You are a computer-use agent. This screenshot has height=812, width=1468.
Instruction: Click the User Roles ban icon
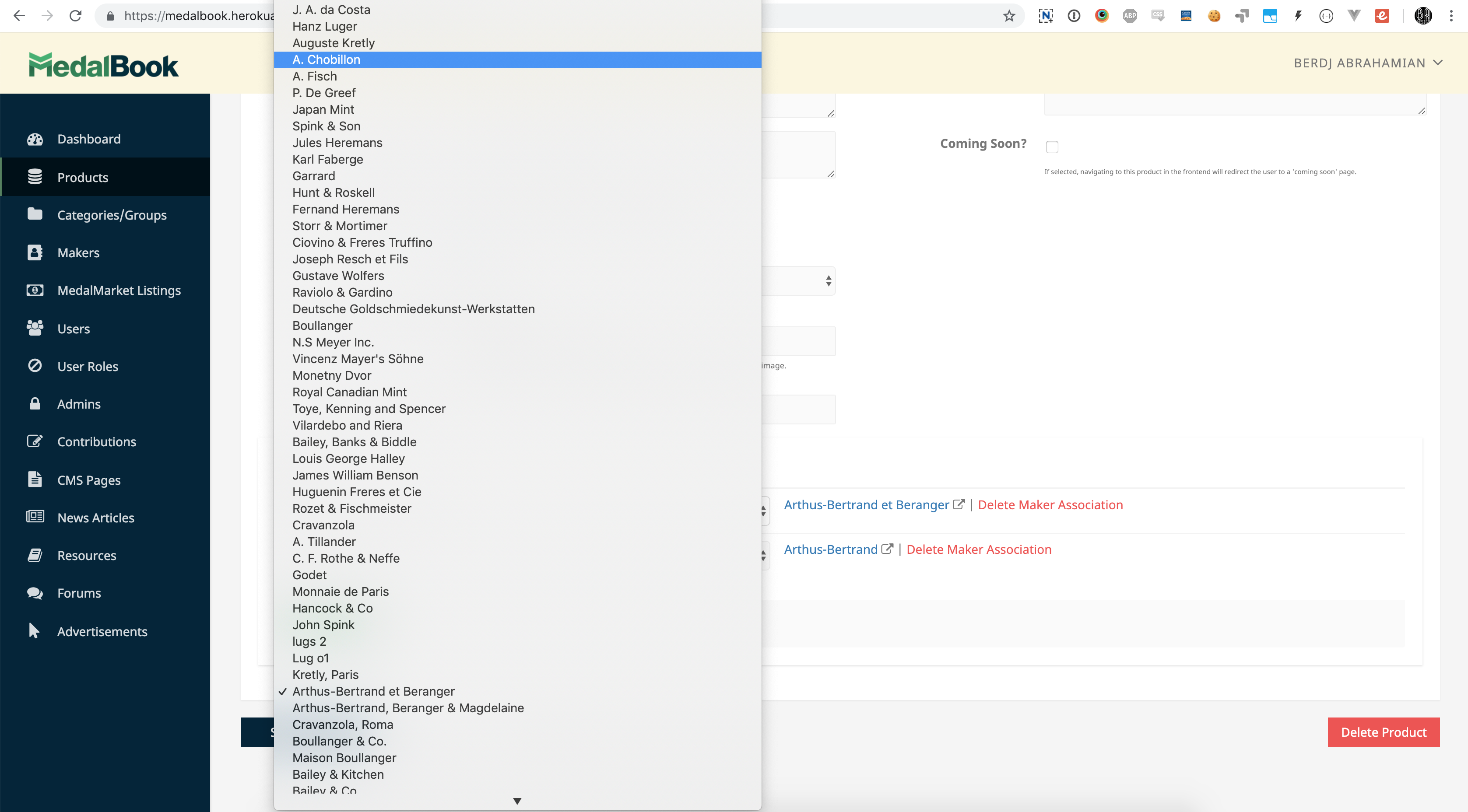coord(35,365)
